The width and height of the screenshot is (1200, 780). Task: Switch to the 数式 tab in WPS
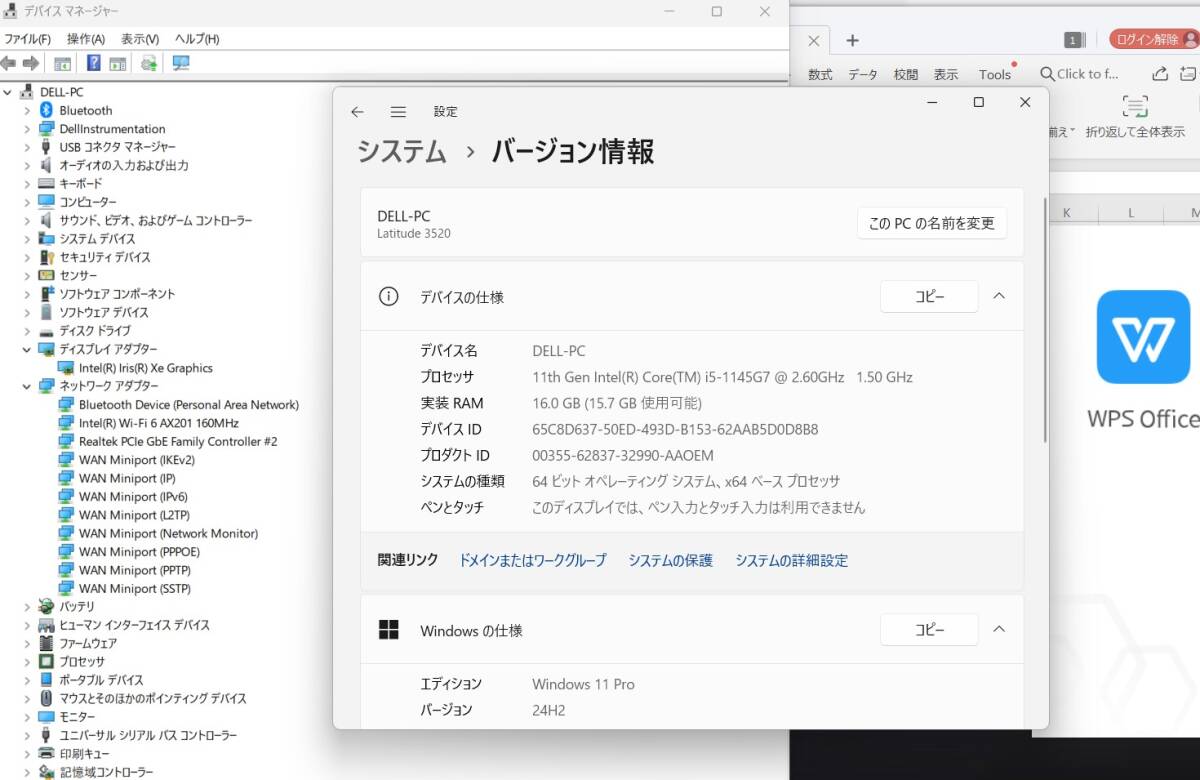[x=820, y=74]
